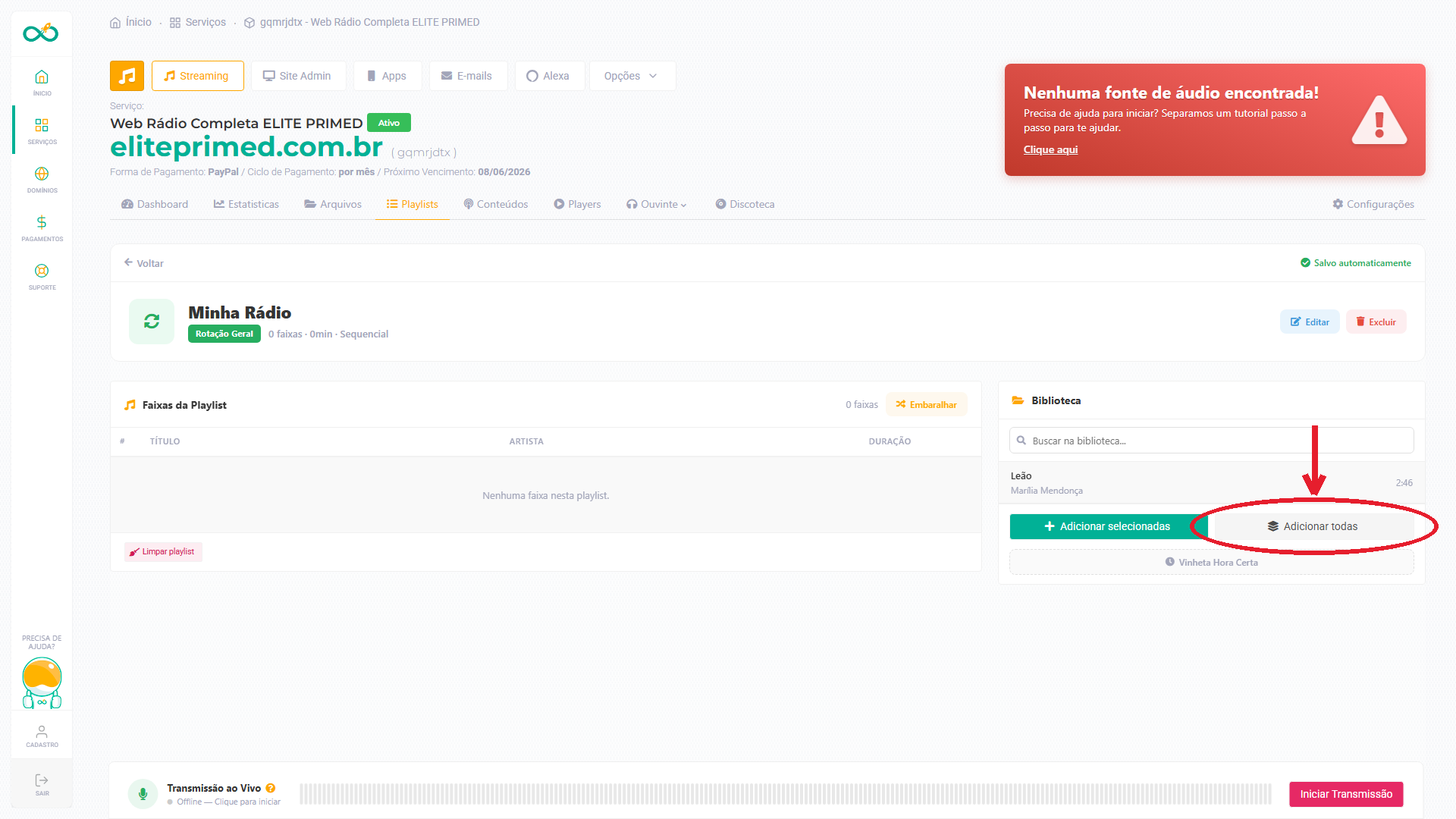Open the Streaming section
The image size is (1456, 819).
point(197,76)
